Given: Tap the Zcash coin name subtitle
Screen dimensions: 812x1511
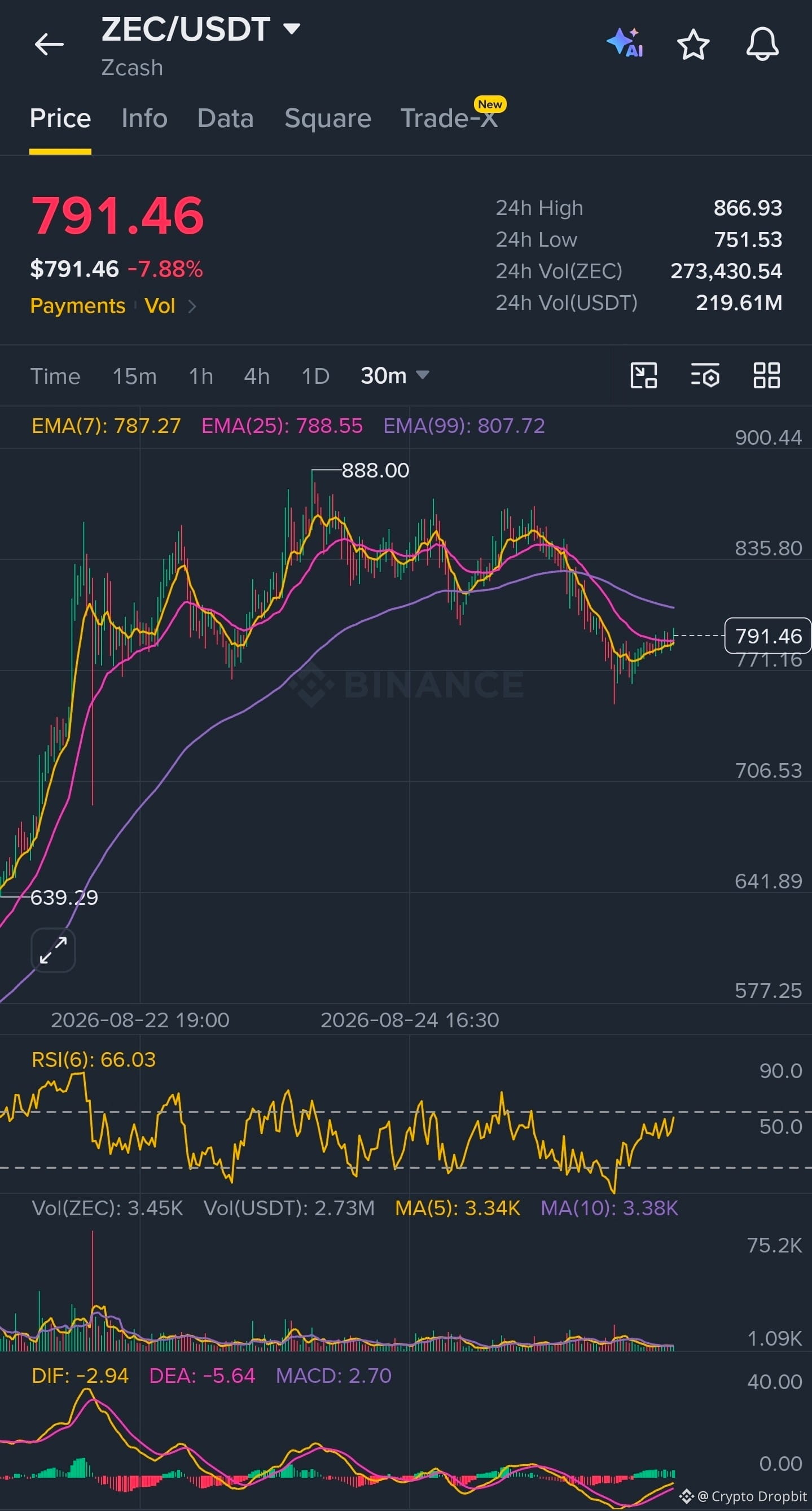Looking at the screenshot, I should 132,68.
